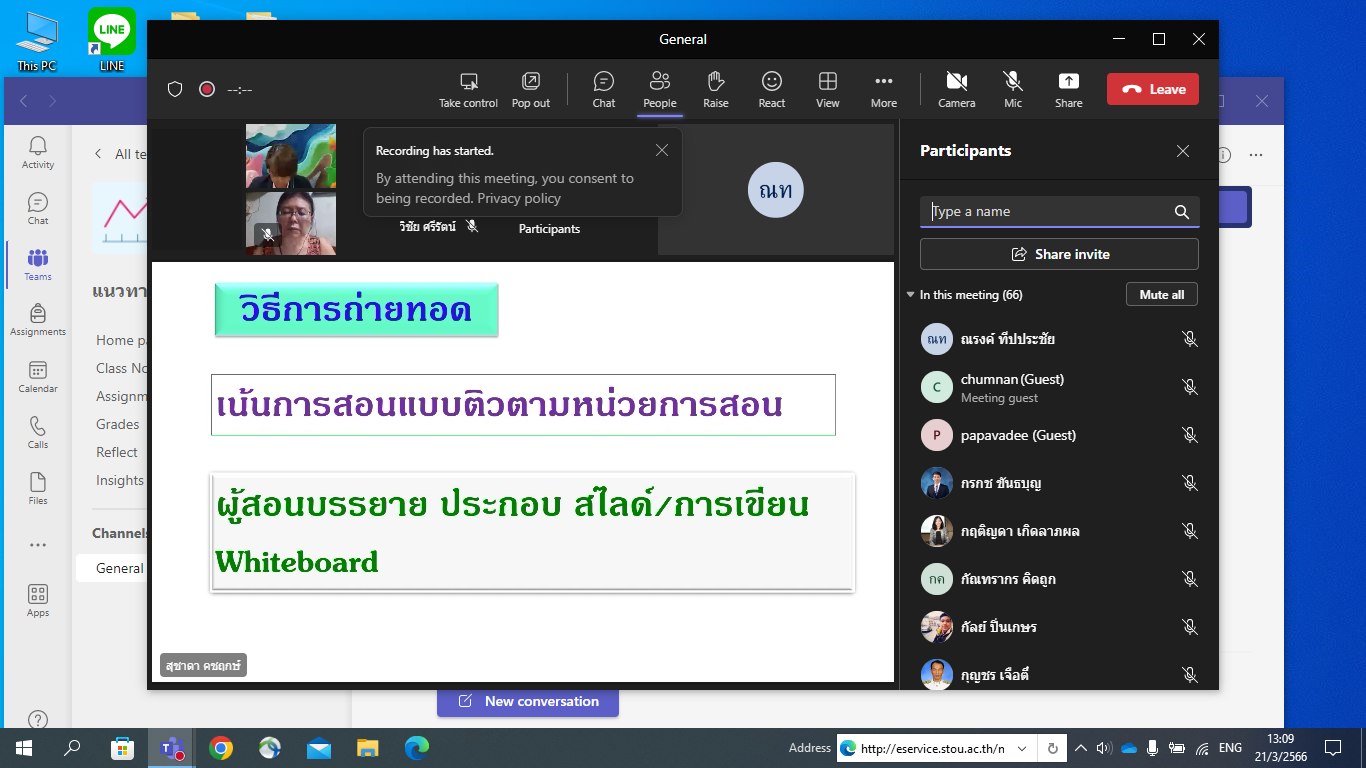Click the muted woman video thumbnail

[291, 223]
